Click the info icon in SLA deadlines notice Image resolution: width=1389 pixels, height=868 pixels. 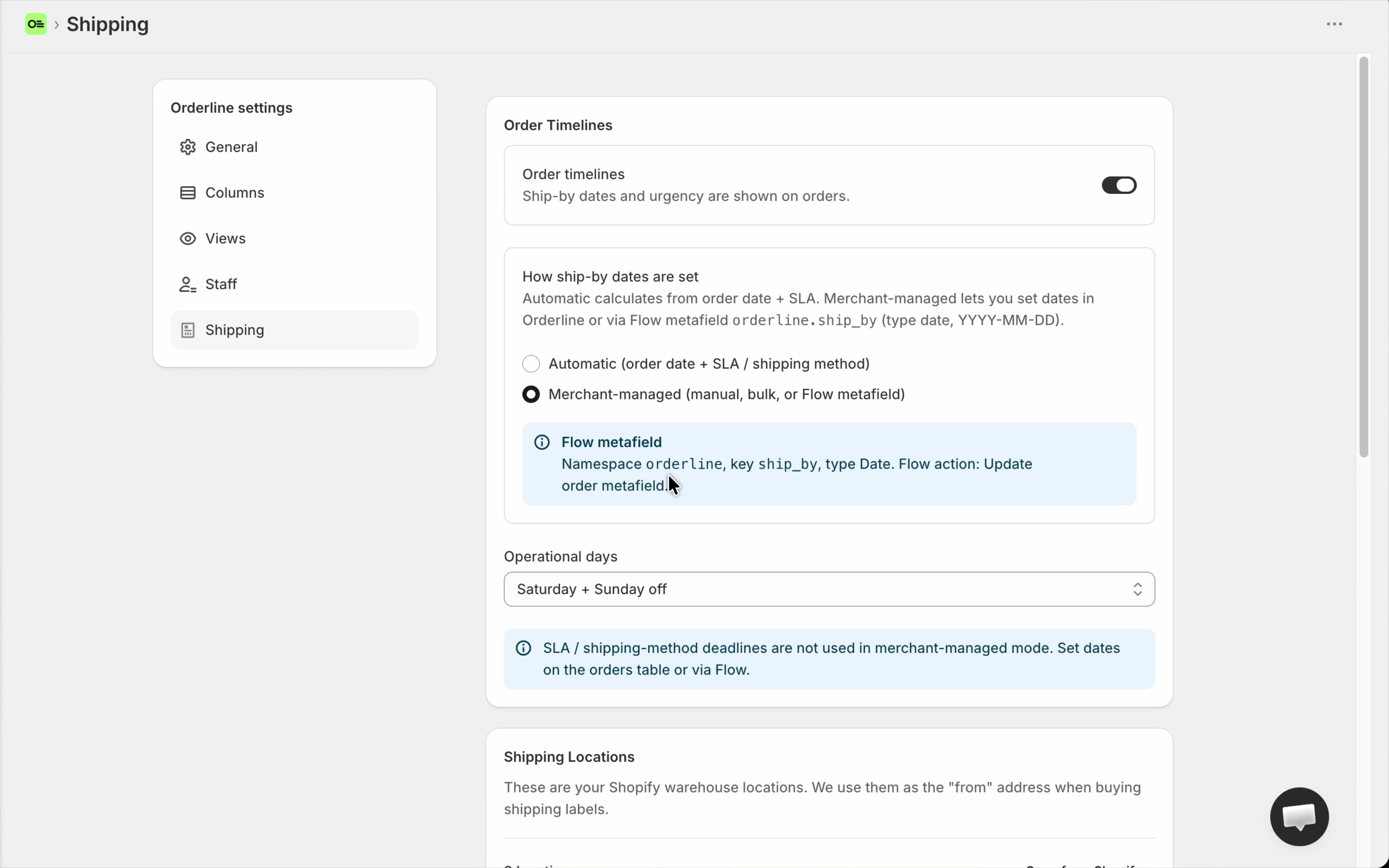523,648
